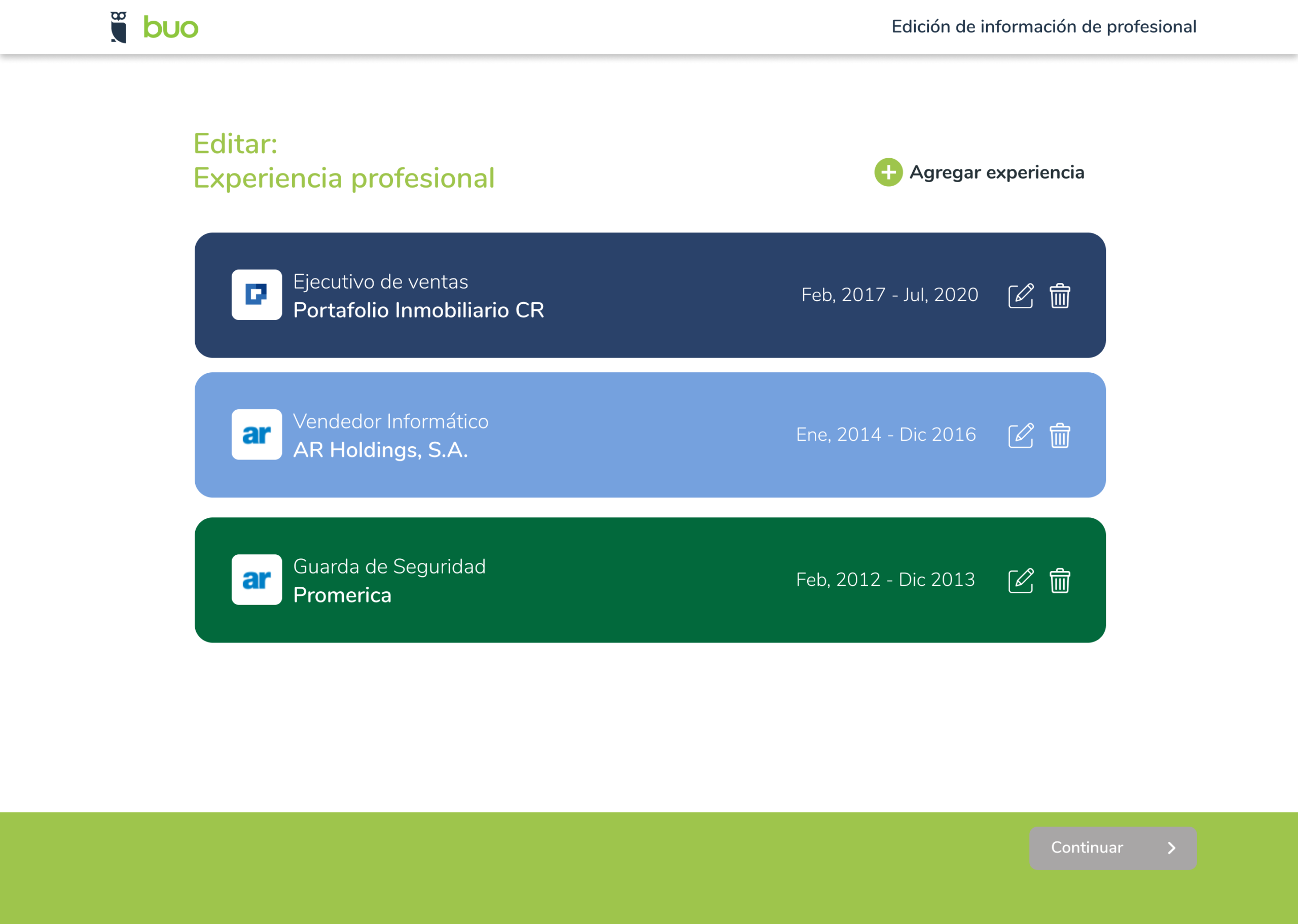Viewport: 1298px width, 924px height.
Task: Select the AR Holdings, S.A. company name
Action: (x=380, y=450)
